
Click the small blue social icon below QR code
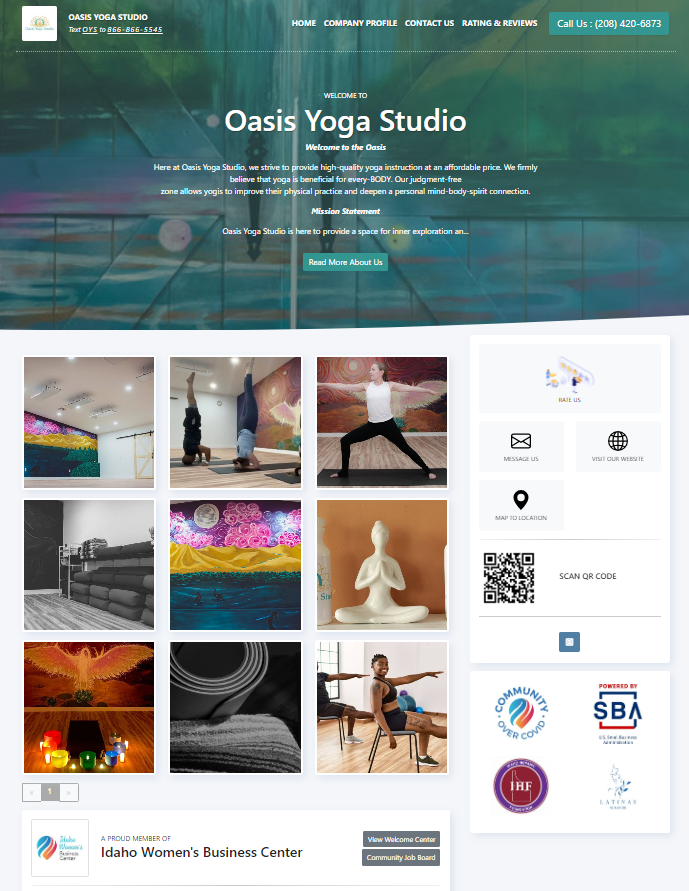click(569, 642)
